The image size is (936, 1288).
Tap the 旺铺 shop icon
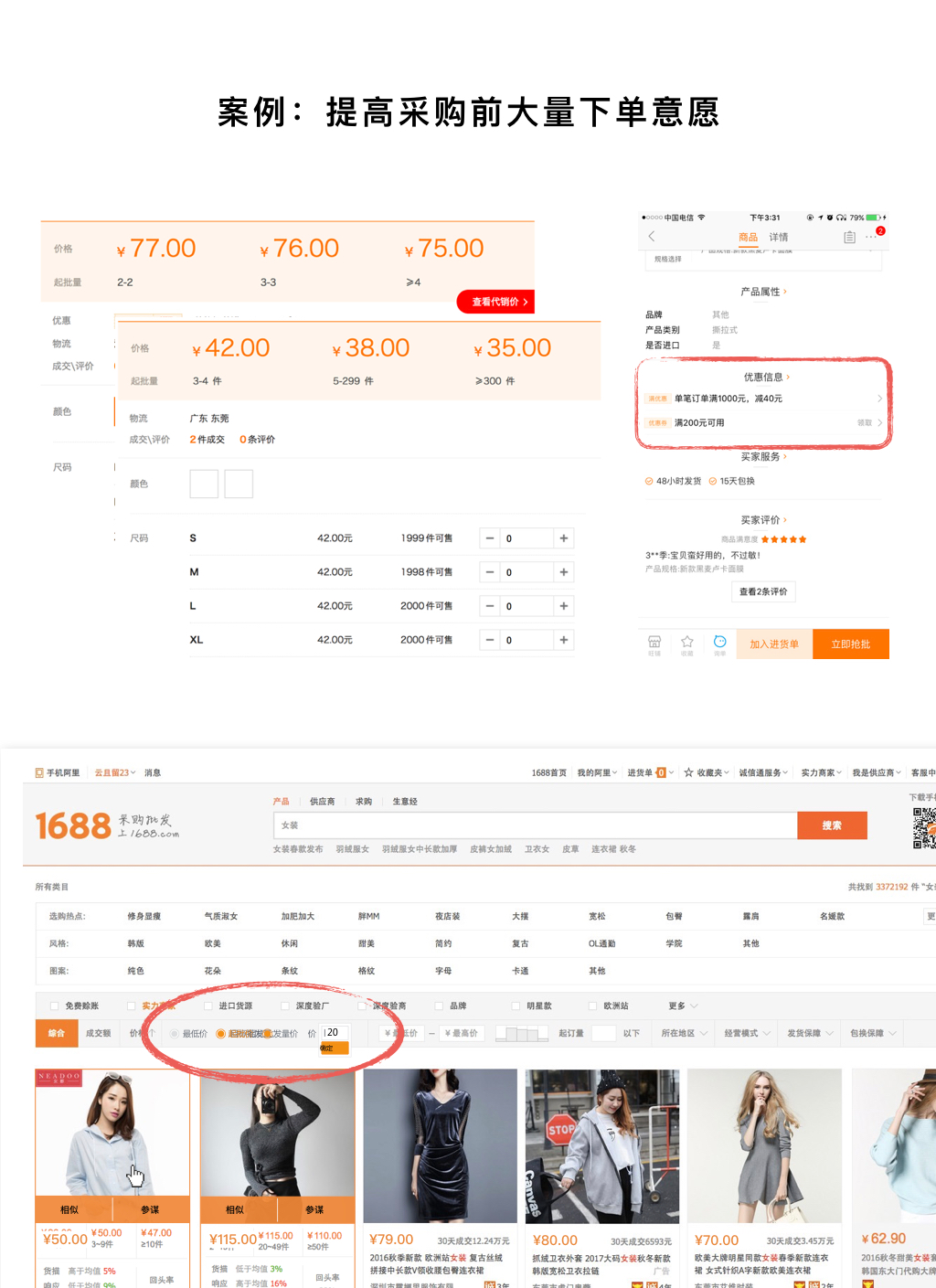(x=654, y=643)
